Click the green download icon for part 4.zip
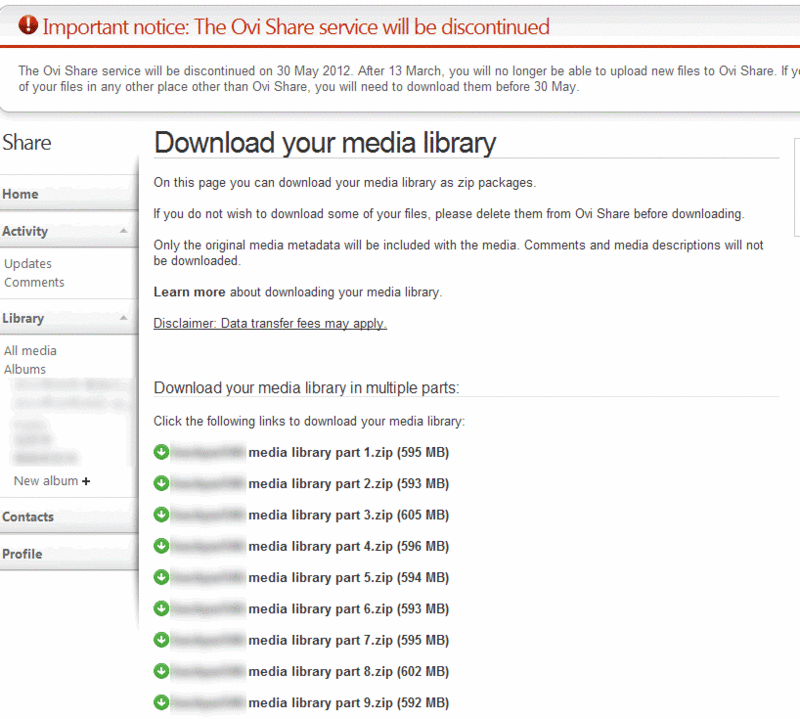 161,546
